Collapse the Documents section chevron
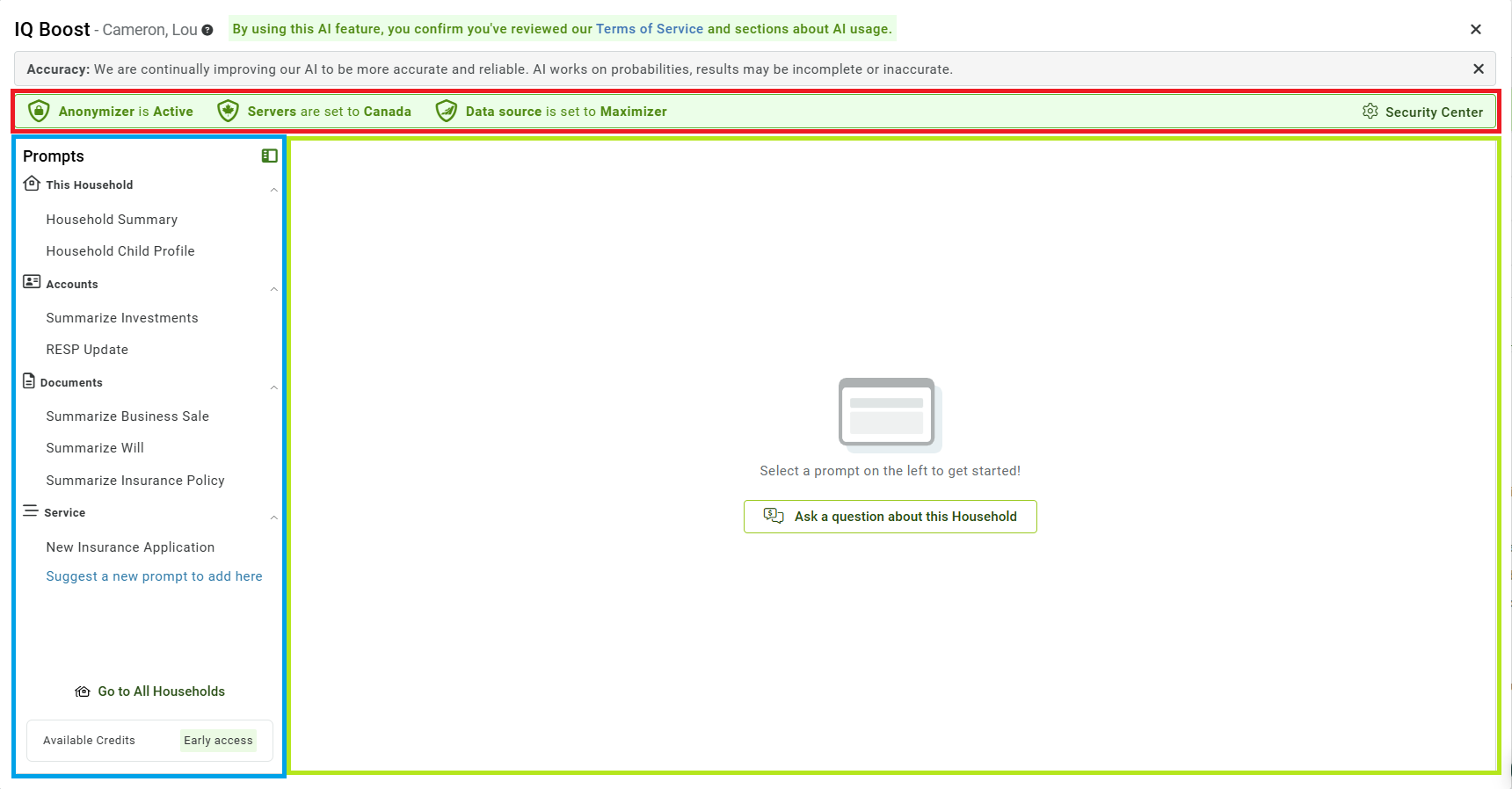The width and height of the screenshot is (1512, 789). tap(273, 387)
